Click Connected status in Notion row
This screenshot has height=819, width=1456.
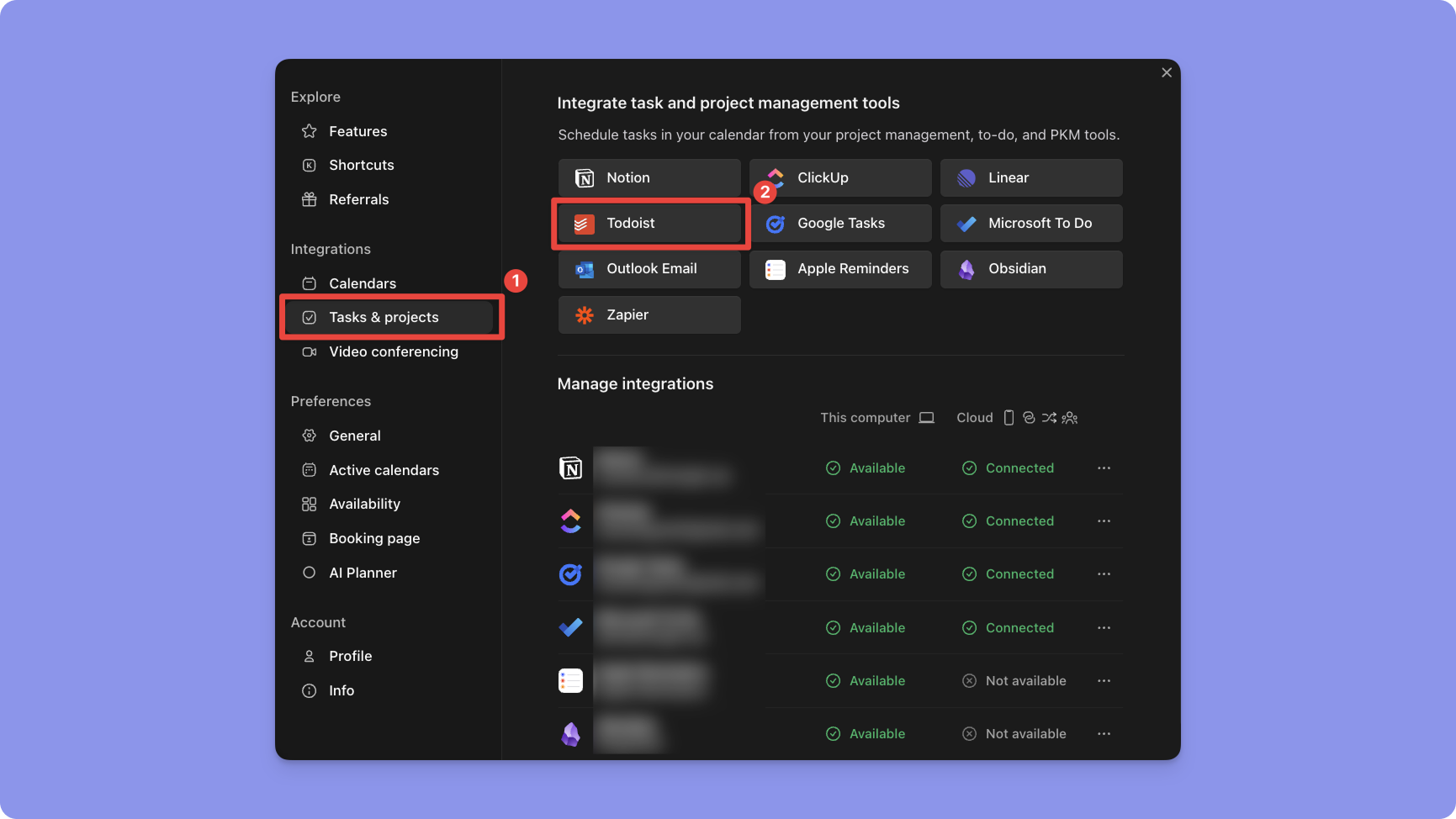click(x=1008, y=468)
